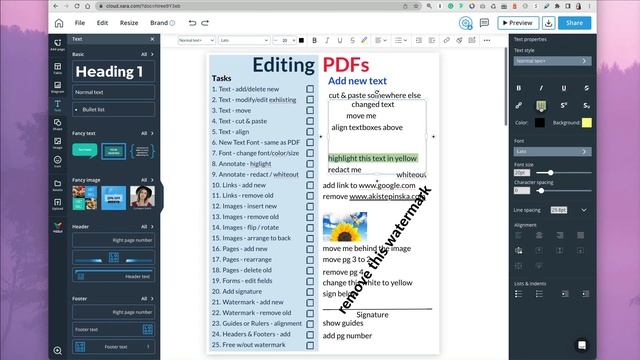The width and height of the screenshot is (640, 360).
Task: Open the Upload tool in sidebar
Action: tap(58, 204)
